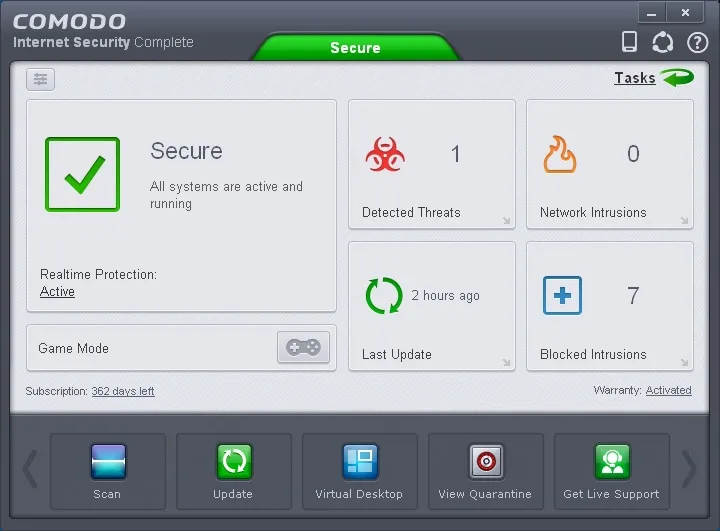Click the green Secure status tab
Screen dimensions: 720x531
(355, 48)
